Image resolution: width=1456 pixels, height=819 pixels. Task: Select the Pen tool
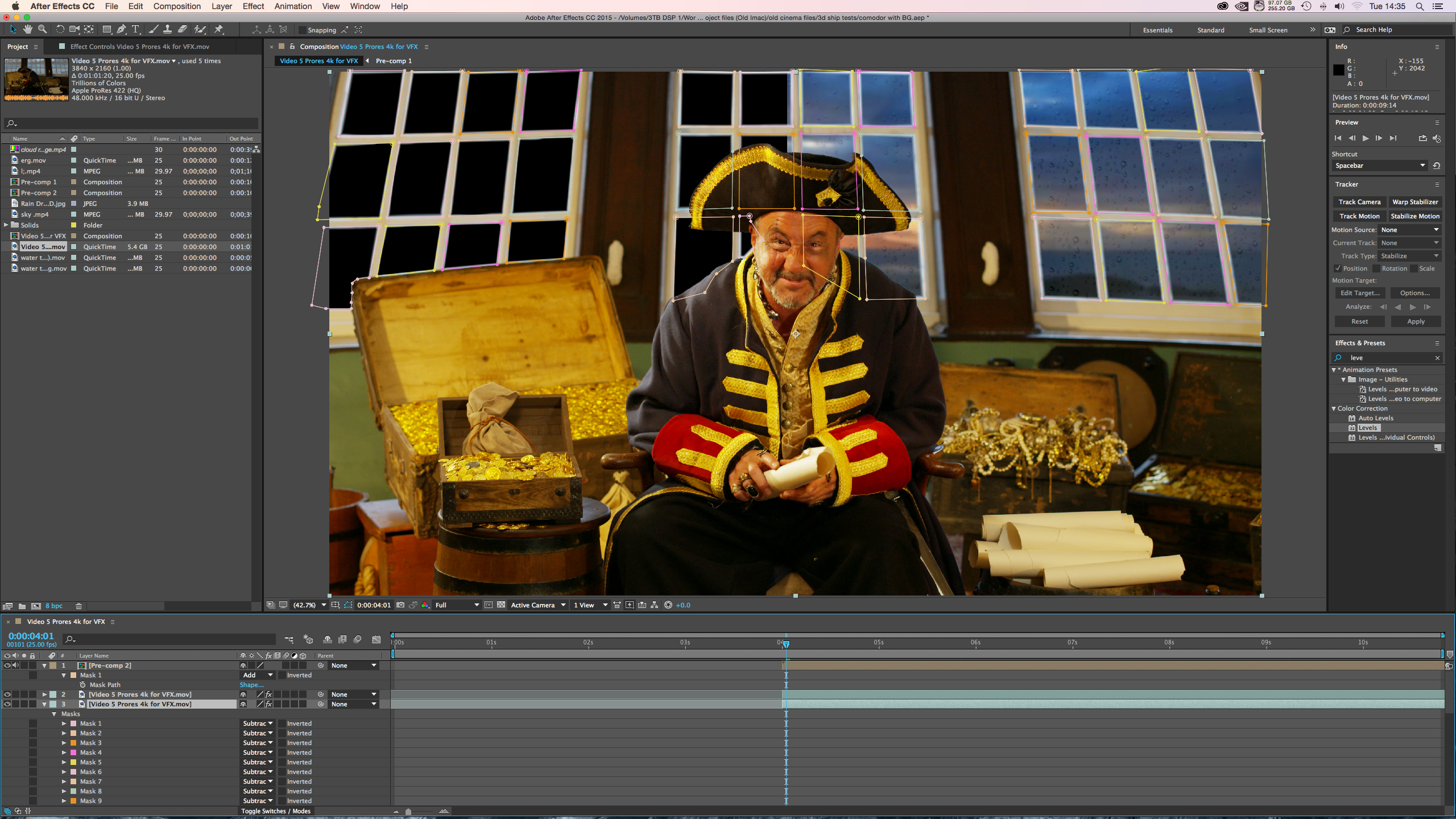tap(121, 30)
